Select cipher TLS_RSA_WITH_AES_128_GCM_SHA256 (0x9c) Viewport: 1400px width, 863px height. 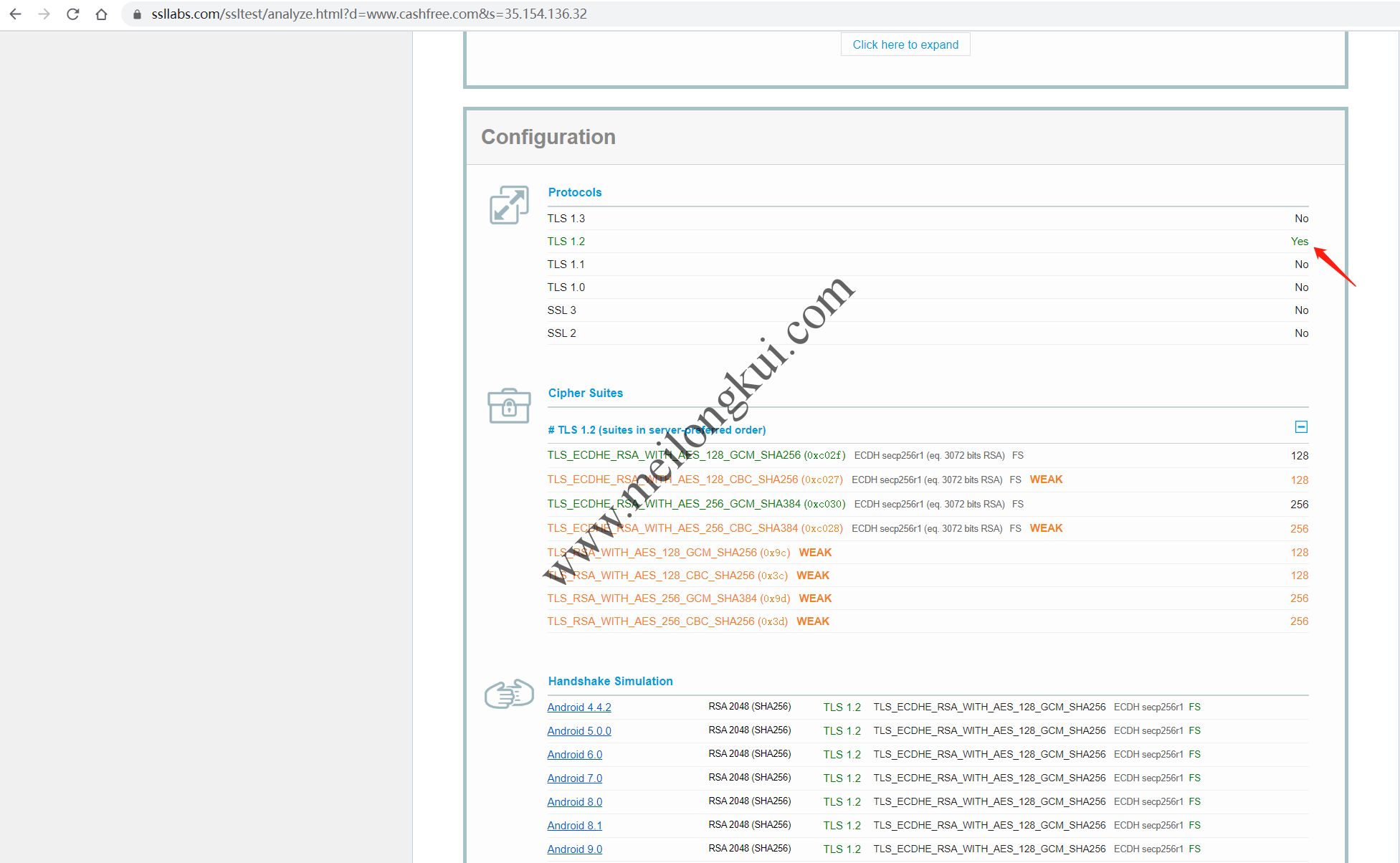click(x=669, y=553)
